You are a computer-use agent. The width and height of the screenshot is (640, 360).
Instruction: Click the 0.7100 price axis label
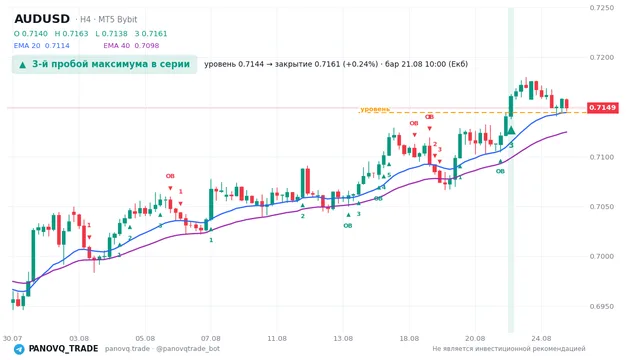pos(602,157)
